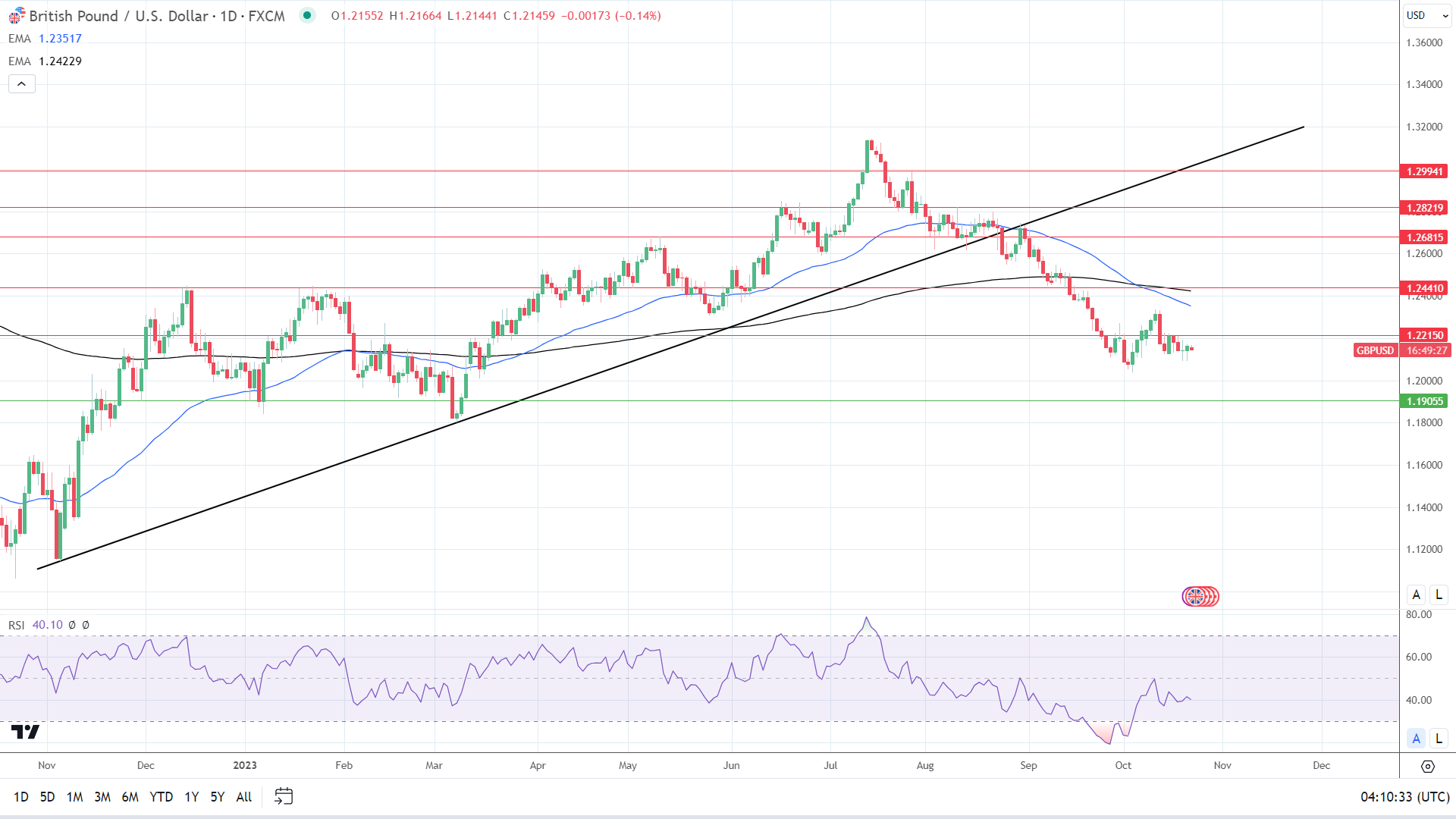Image resolution: width=1456 pixels, height=819 pixels.
Task: Click the RSI 40.10 legend label
Action: pyautogui.click(x=36, y=625)
